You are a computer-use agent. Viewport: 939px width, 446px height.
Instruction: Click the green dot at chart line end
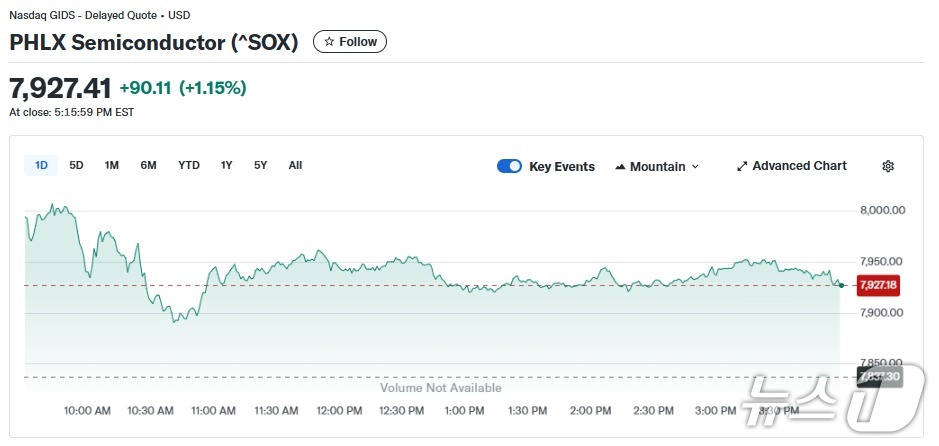point(841,285)
